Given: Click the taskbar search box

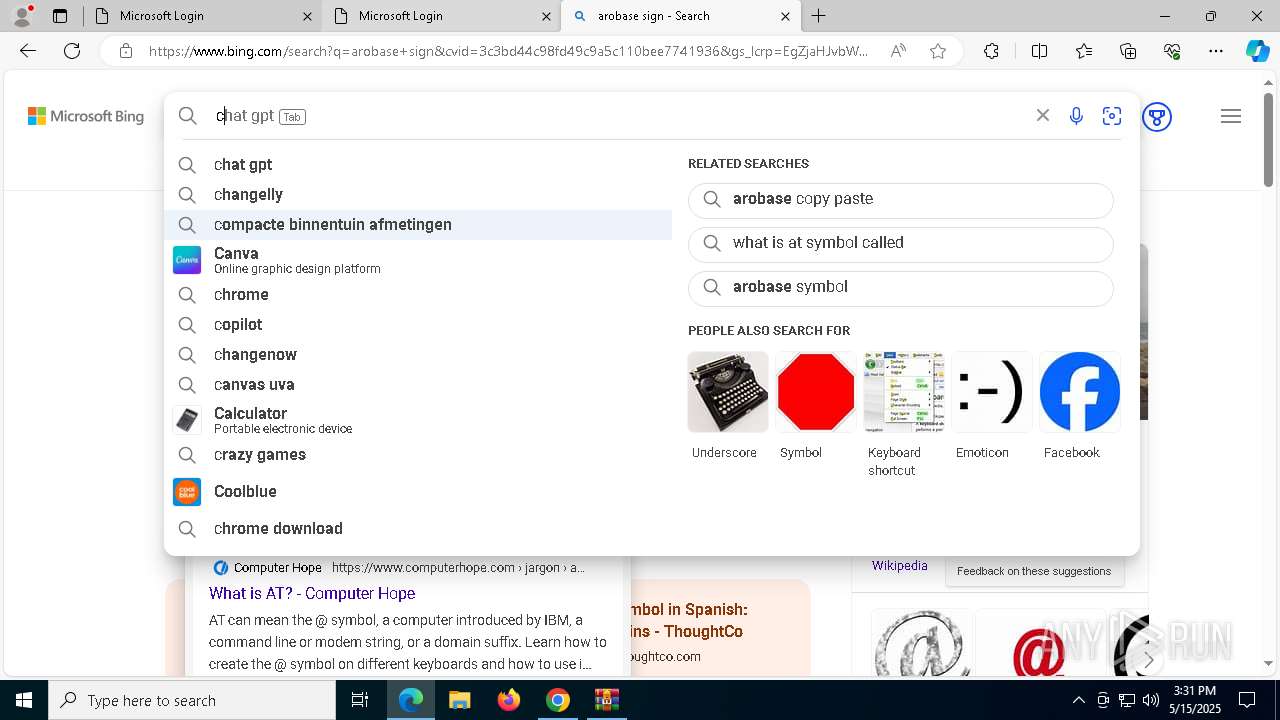Looking at the screenshot, I should tap(192, 700).
